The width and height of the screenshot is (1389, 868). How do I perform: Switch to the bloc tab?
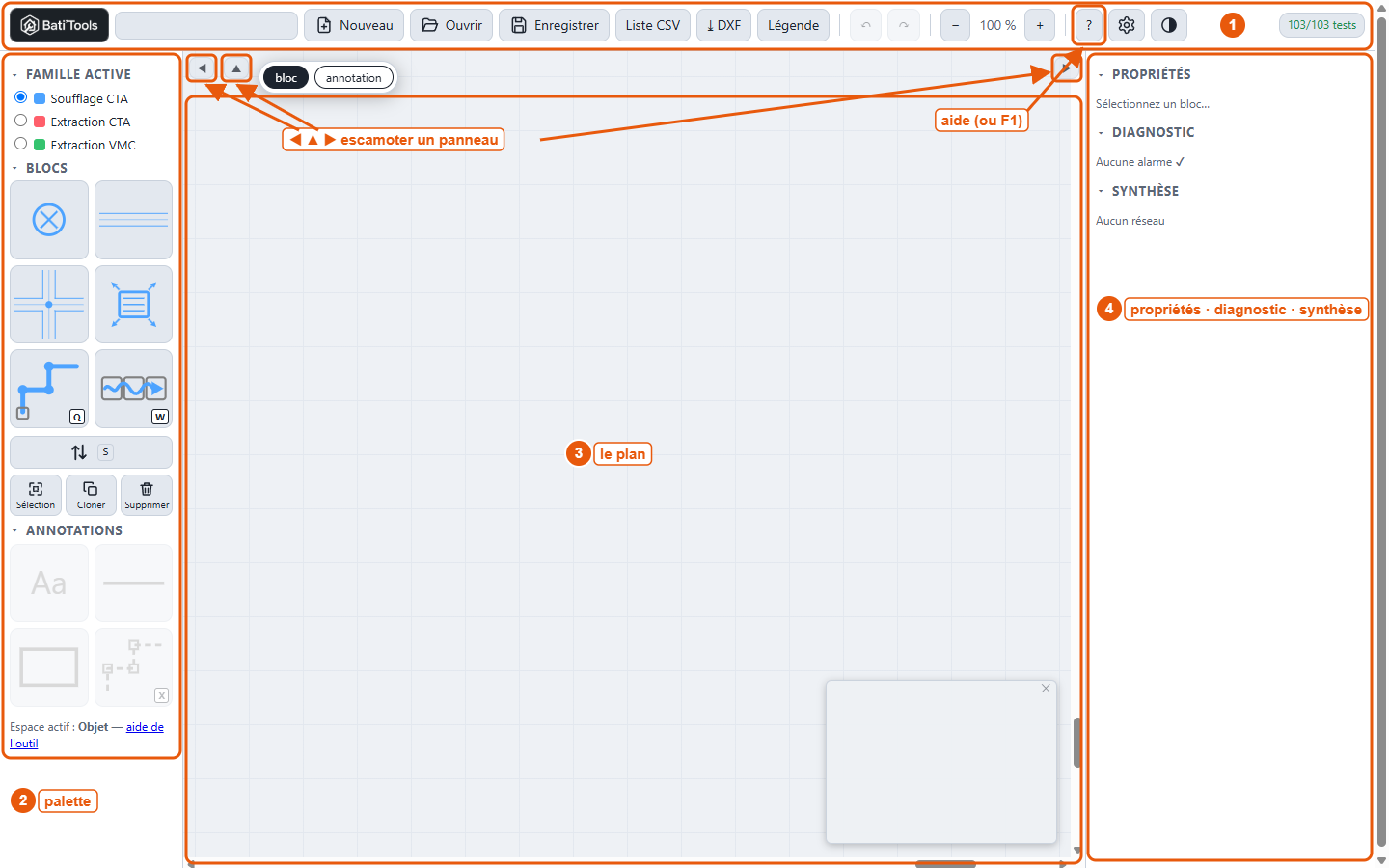tap(286, 78)
